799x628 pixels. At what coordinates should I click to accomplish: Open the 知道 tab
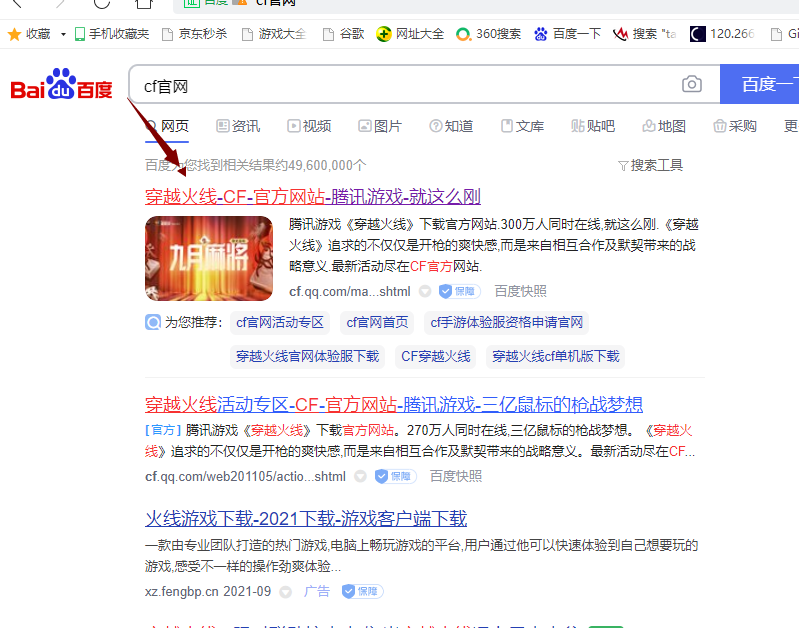tap(451, 126)
